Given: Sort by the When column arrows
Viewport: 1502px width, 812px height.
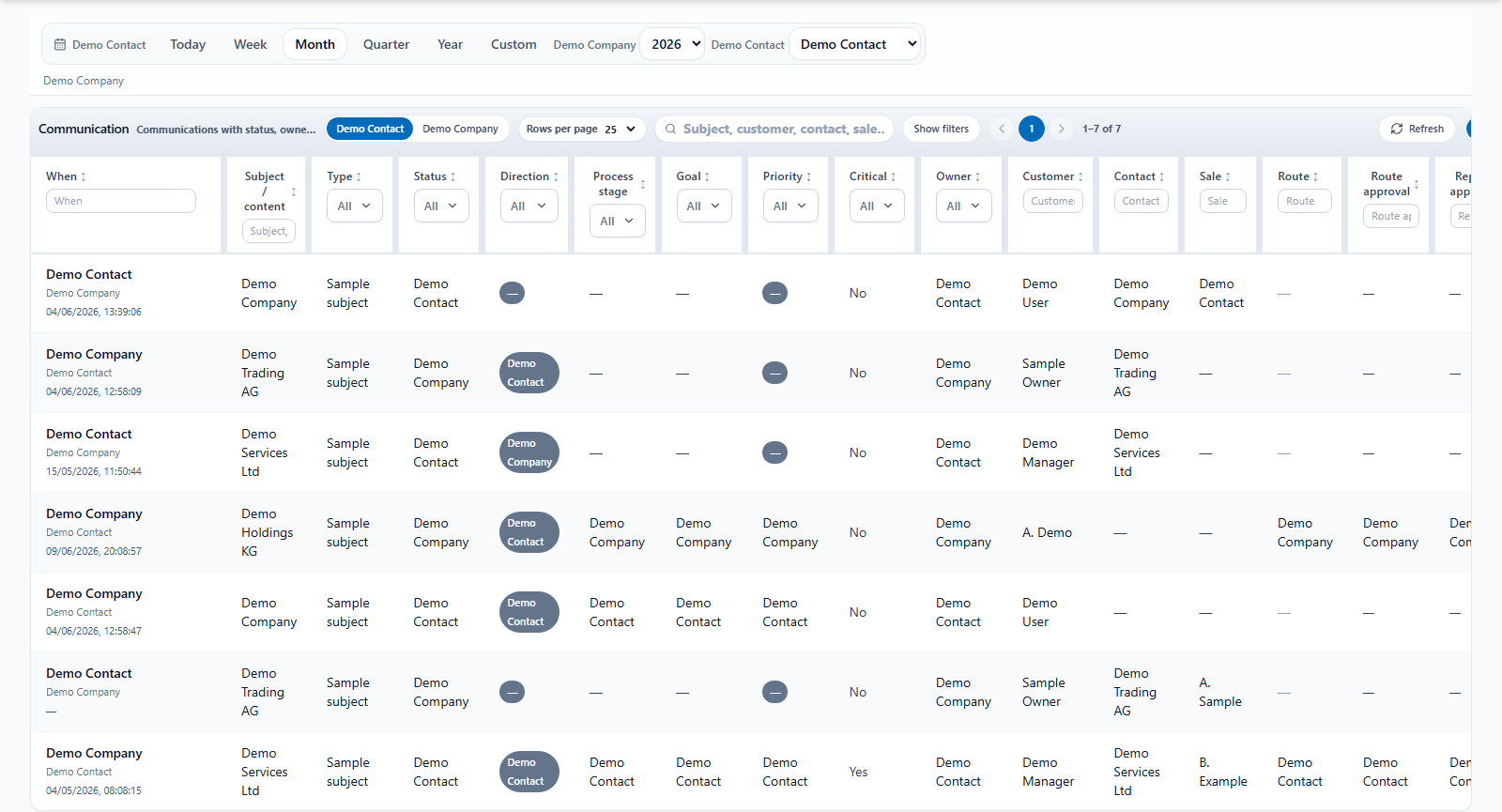Looking at the screenshot, I should coord(84,176).
